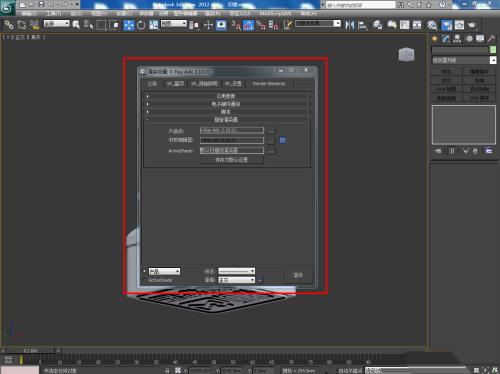Switch to the Create command panel
The image size is (500, 374).
435,39
